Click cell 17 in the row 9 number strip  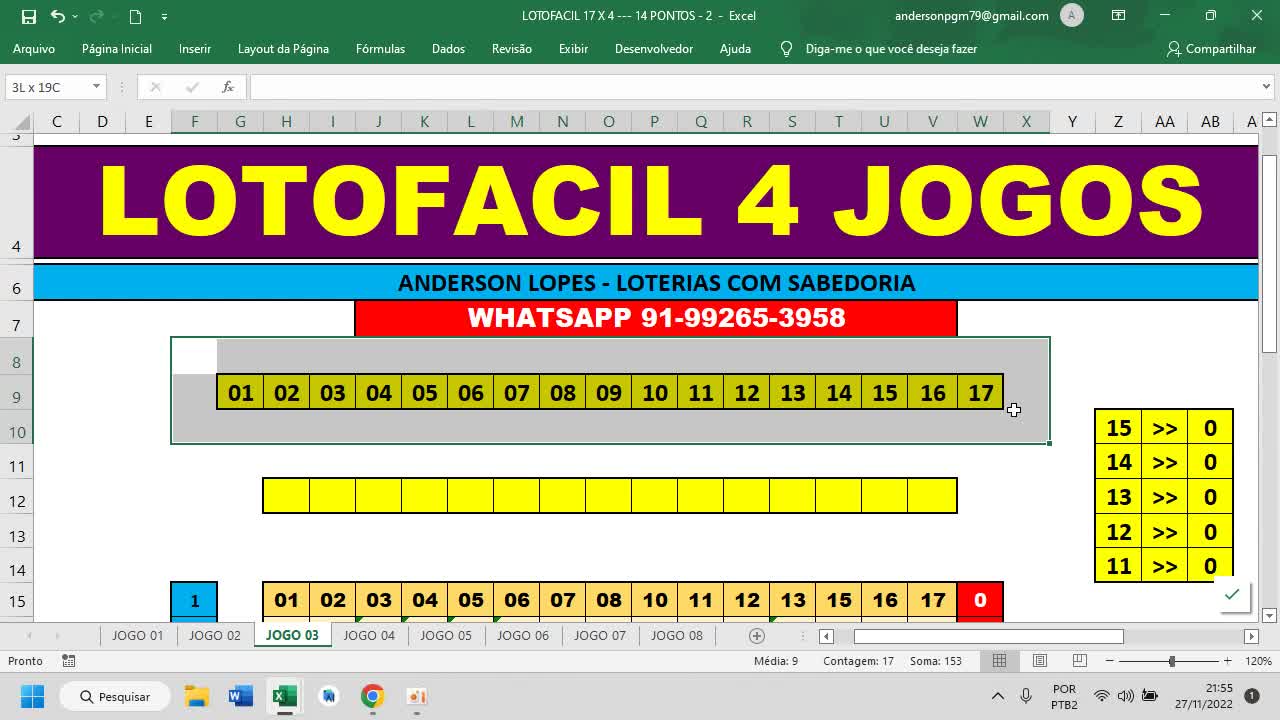coord(980,392)
